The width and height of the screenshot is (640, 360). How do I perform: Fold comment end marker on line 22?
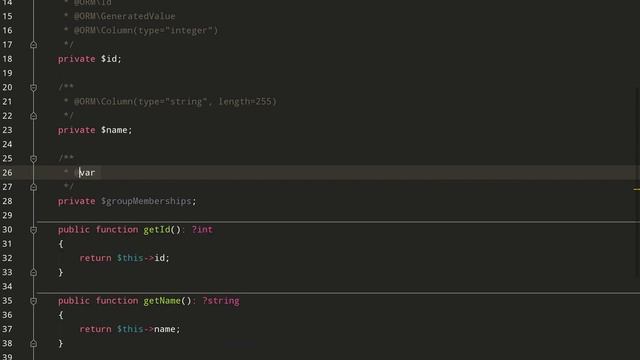click(33, 116)
